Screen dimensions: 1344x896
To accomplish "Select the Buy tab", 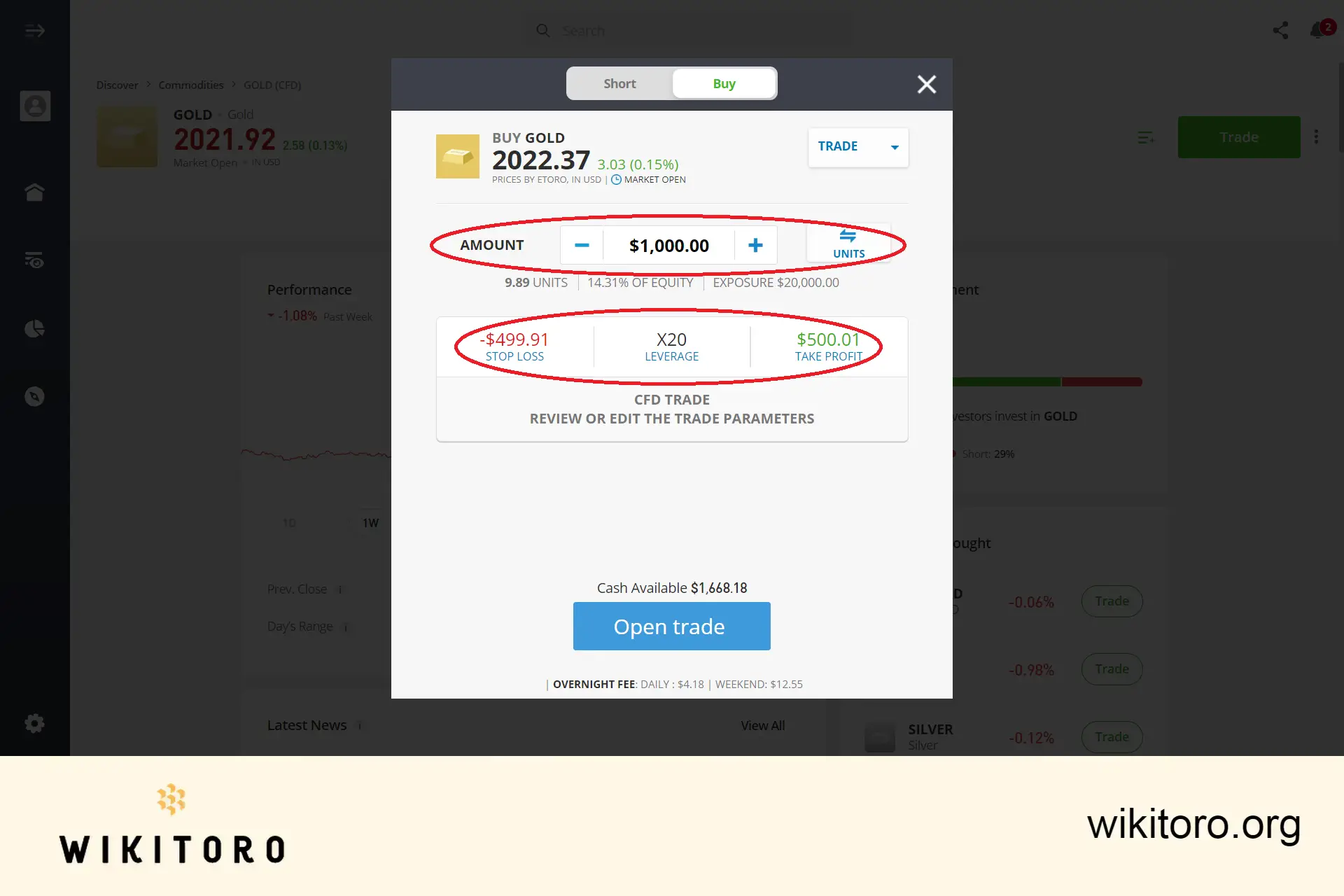I will [724, 83].
